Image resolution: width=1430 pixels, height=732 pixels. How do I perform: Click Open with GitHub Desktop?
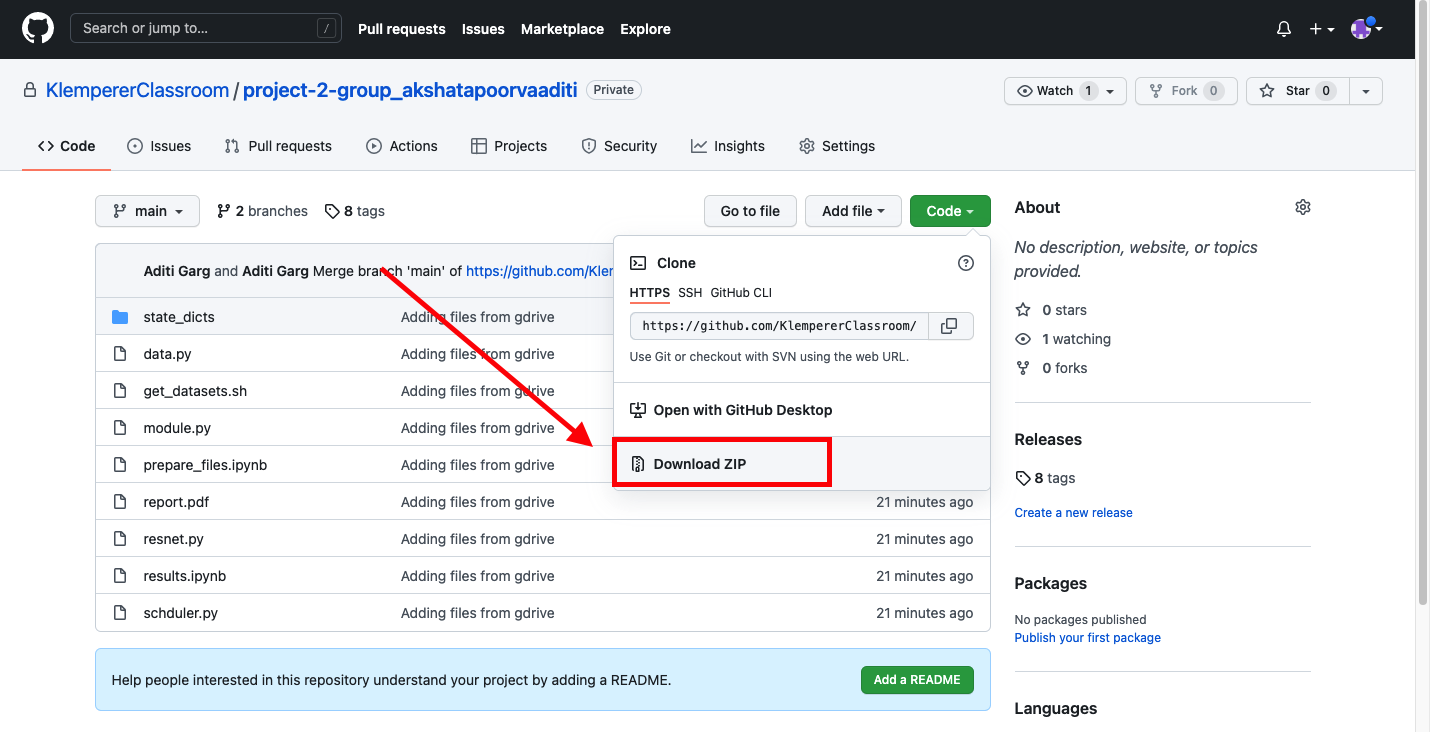coord(801,410)
